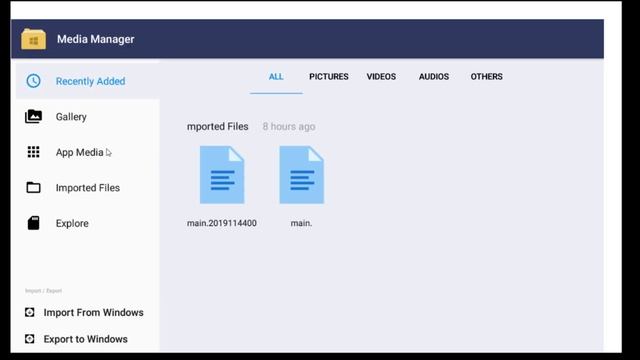
Task: Open Explore section
Action: tap(87, 223)
